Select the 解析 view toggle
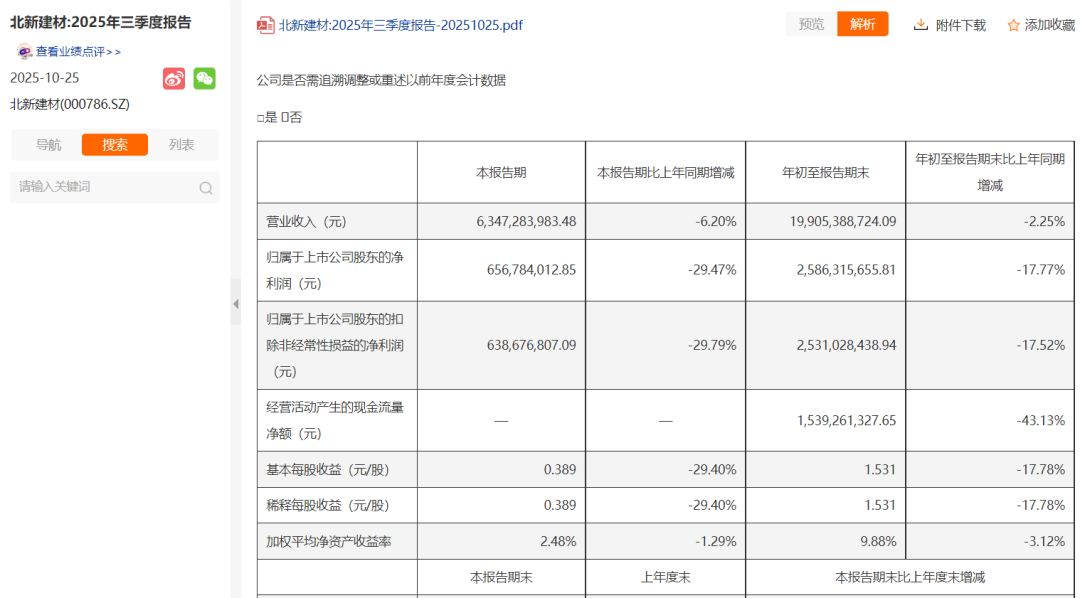This screenshot has width=1080, height=598. coord(863,24)
